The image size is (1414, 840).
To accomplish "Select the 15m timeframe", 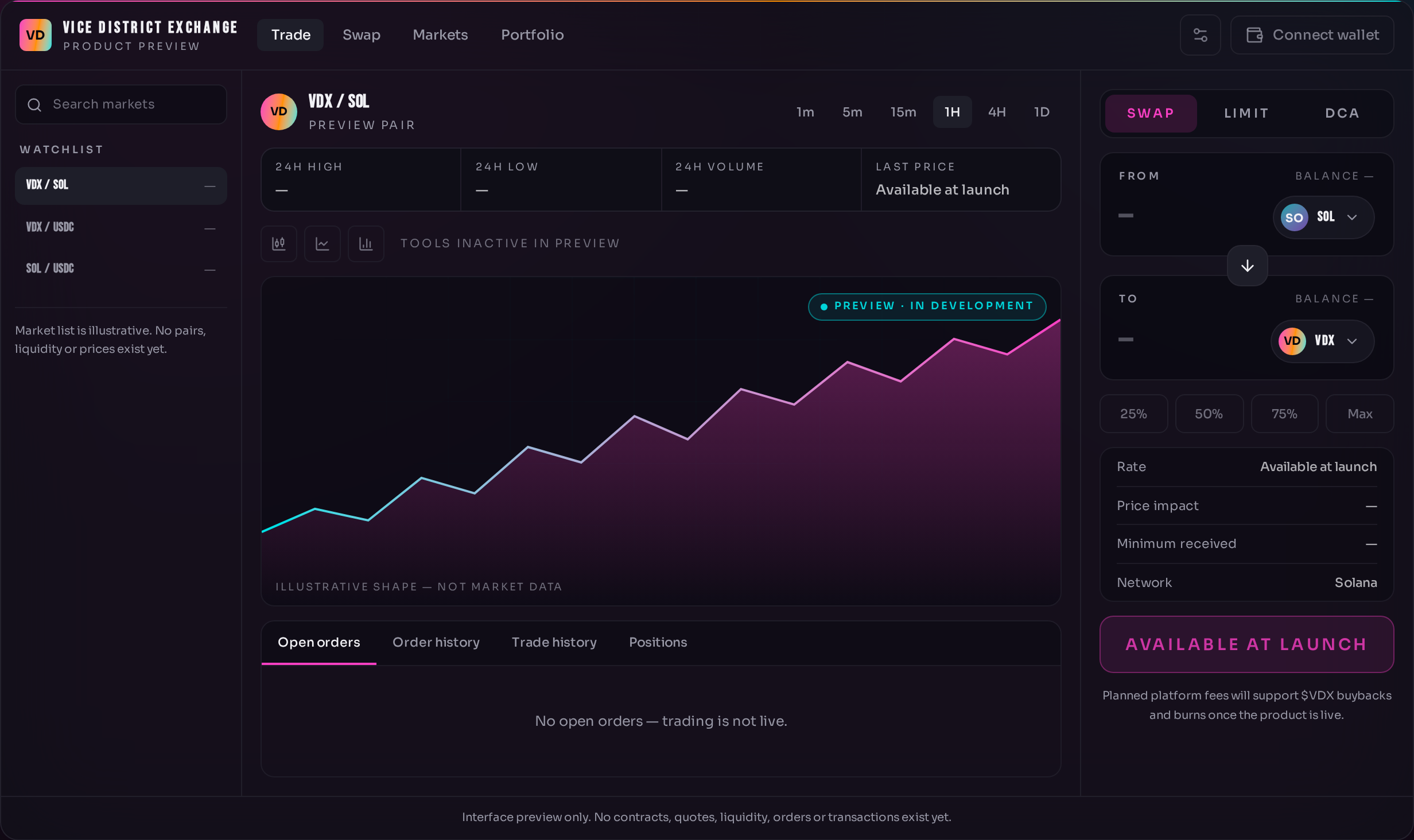I will 903,112.
